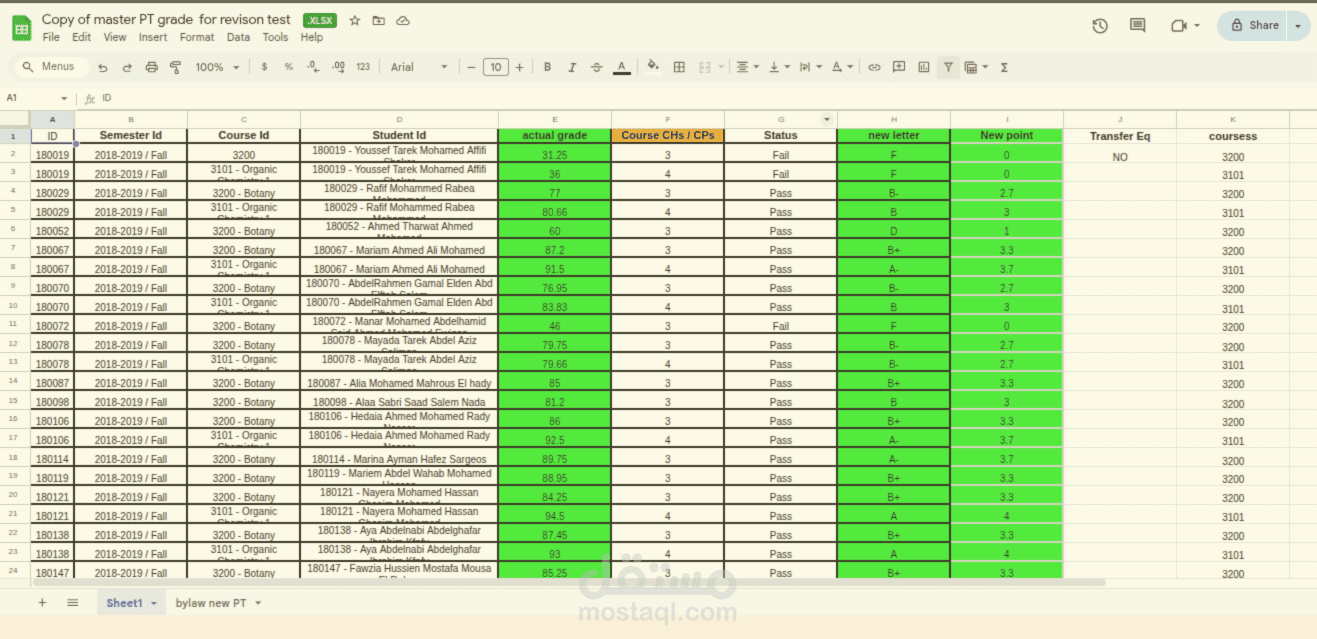Screen dimensions: 1317x639
Task: Open the Arial font dropdown
Action: (x=419, y=67)
